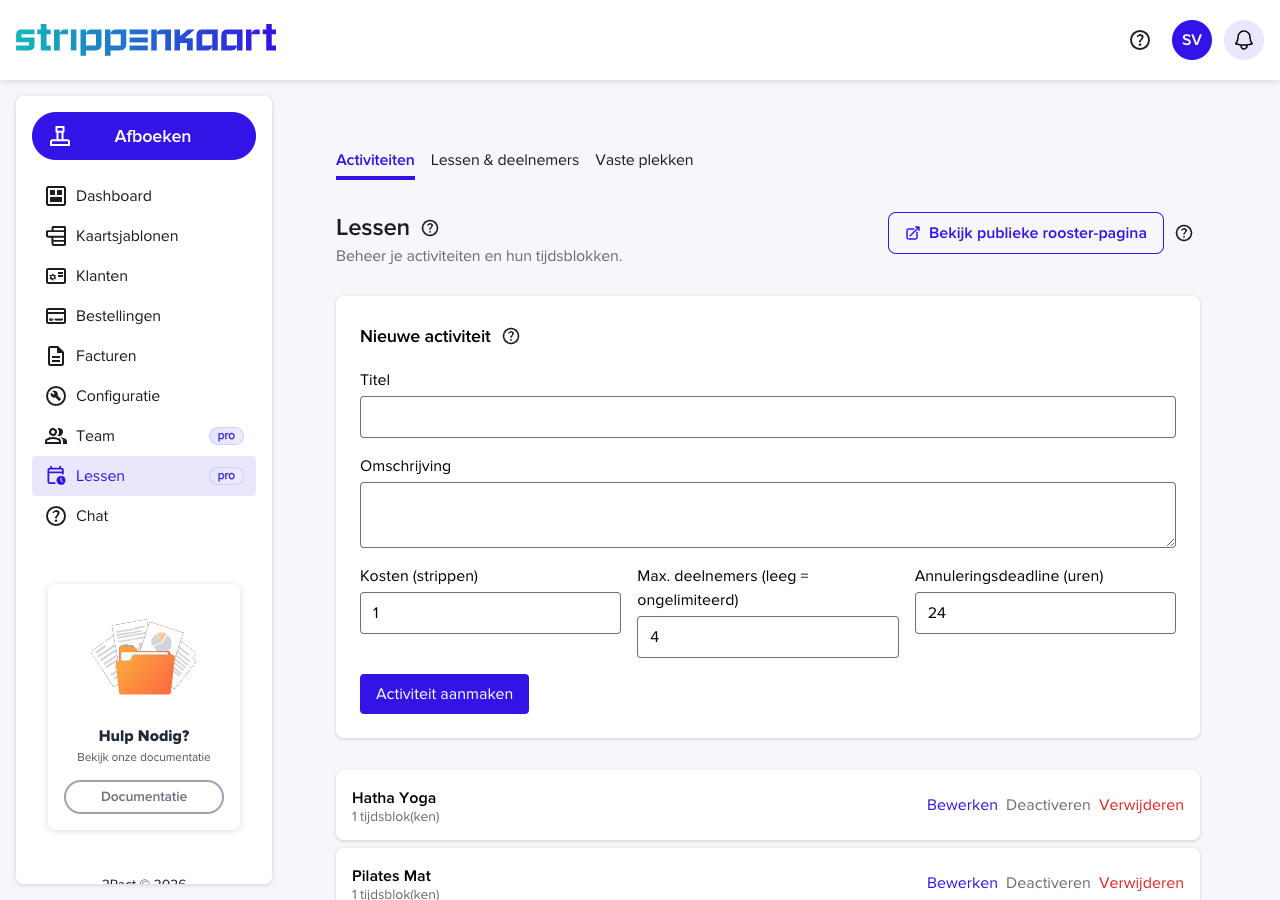Click the Kaartsjablonen sidebar icon

[x=56, y=236]
